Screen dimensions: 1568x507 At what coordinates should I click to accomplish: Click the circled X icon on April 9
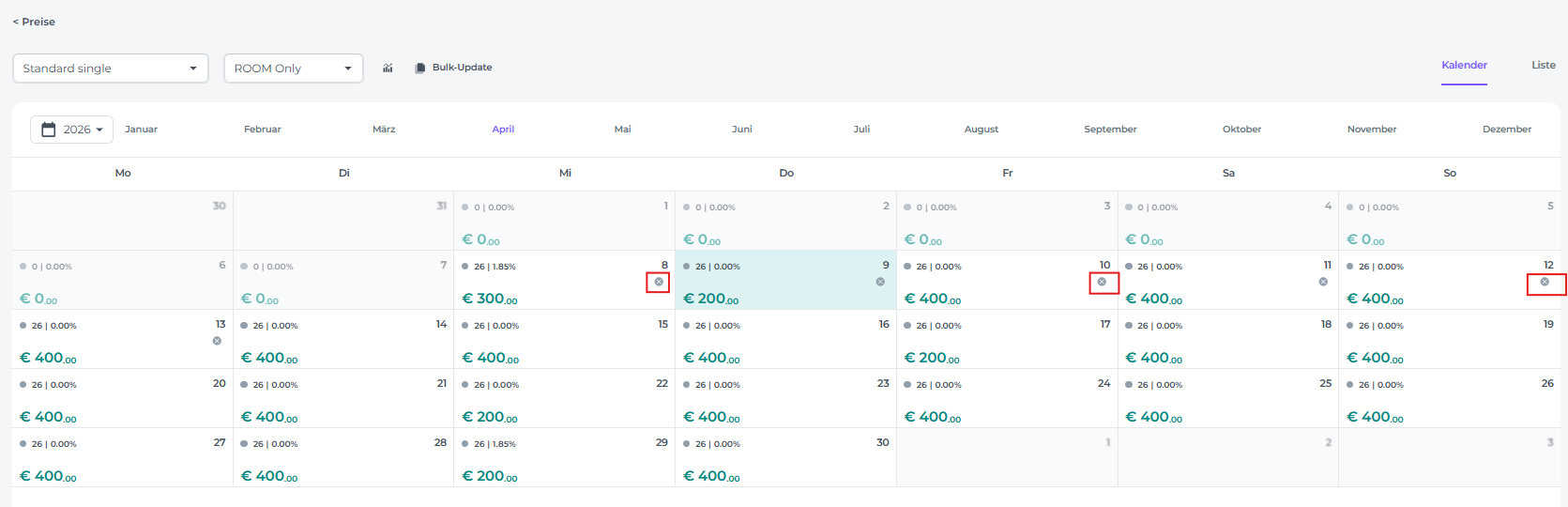click(880, 282)
